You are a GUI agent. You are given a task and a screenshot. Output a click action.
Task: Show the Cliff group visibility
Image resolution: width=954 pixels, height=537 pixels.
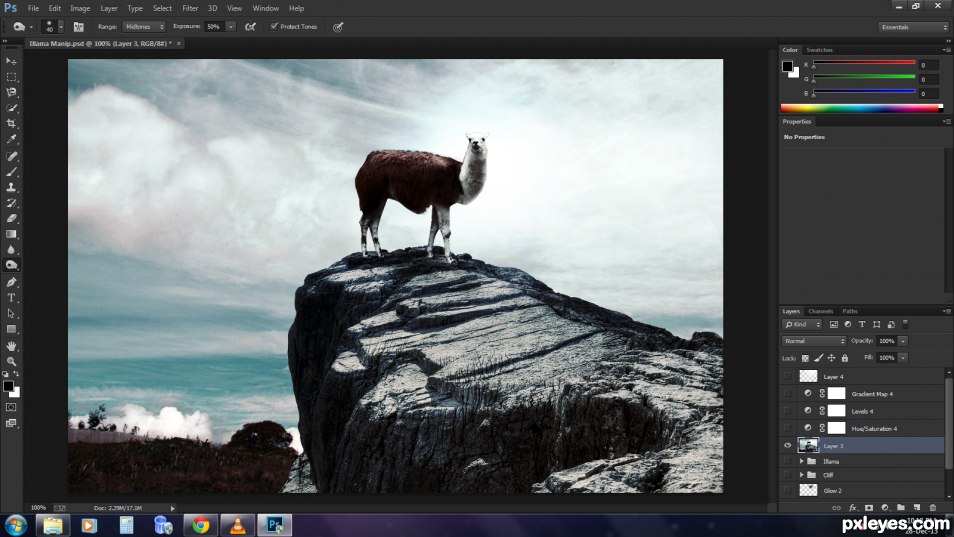pyautogui.click(x=787, y=475)
